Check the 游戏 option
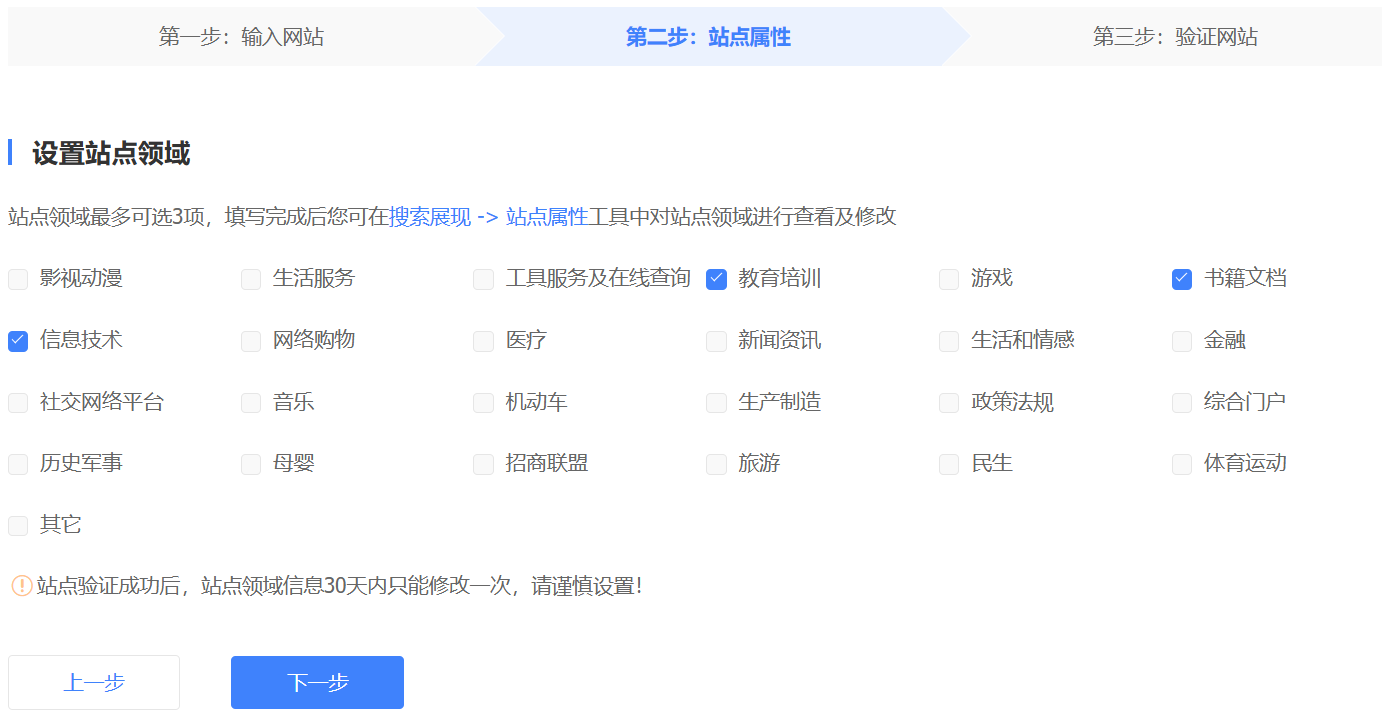 point(949,279)
